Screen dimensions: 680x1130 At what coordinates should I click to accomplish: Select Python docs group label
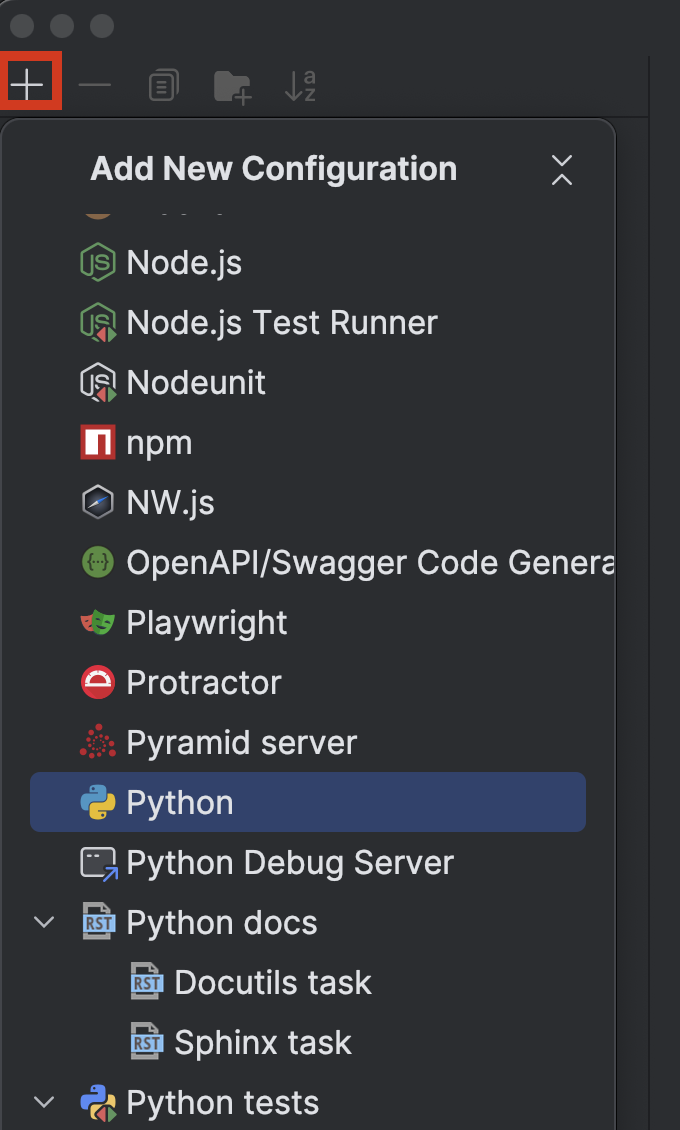pos(222,922)
